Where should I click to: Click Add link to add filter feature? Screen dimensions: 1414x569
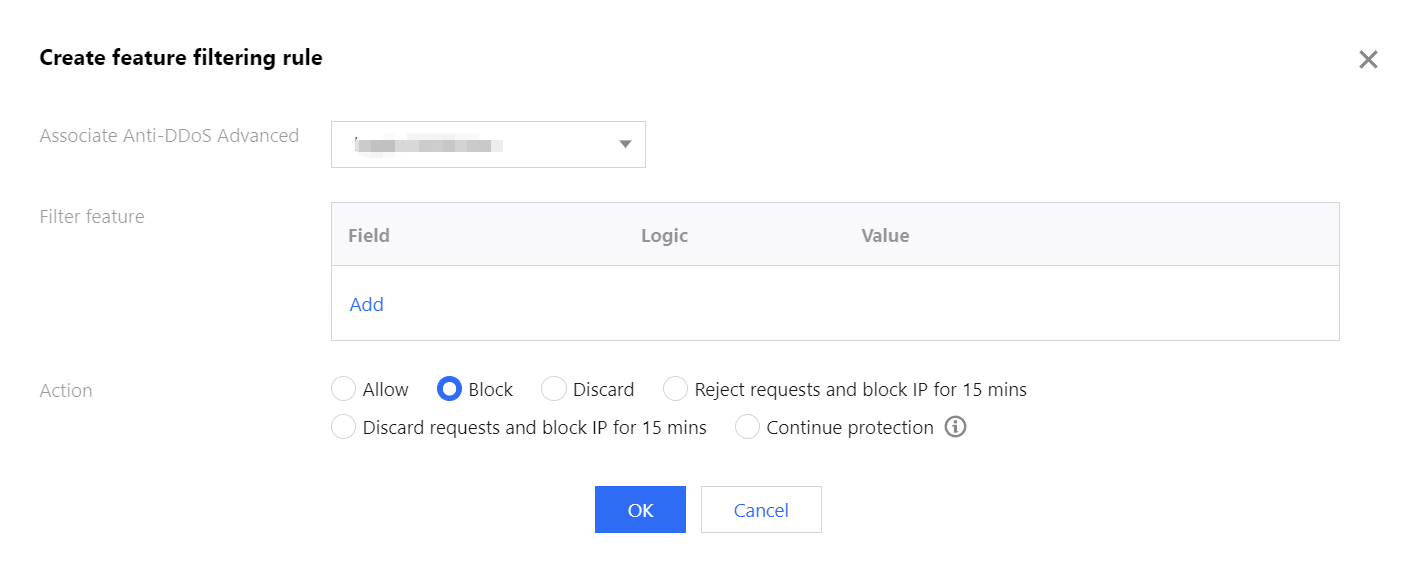366,305
